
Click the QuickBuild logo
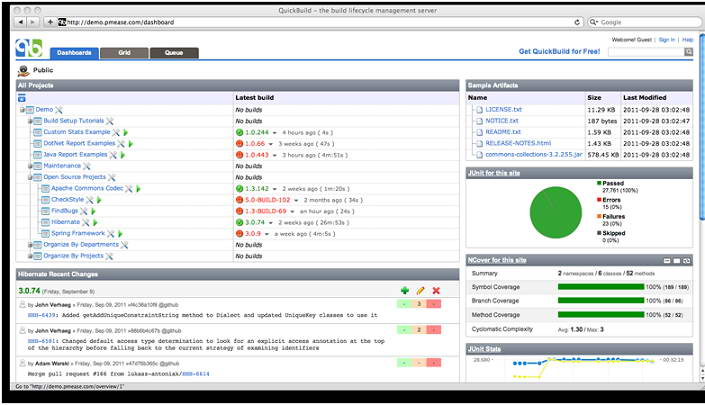coord(28,48)
